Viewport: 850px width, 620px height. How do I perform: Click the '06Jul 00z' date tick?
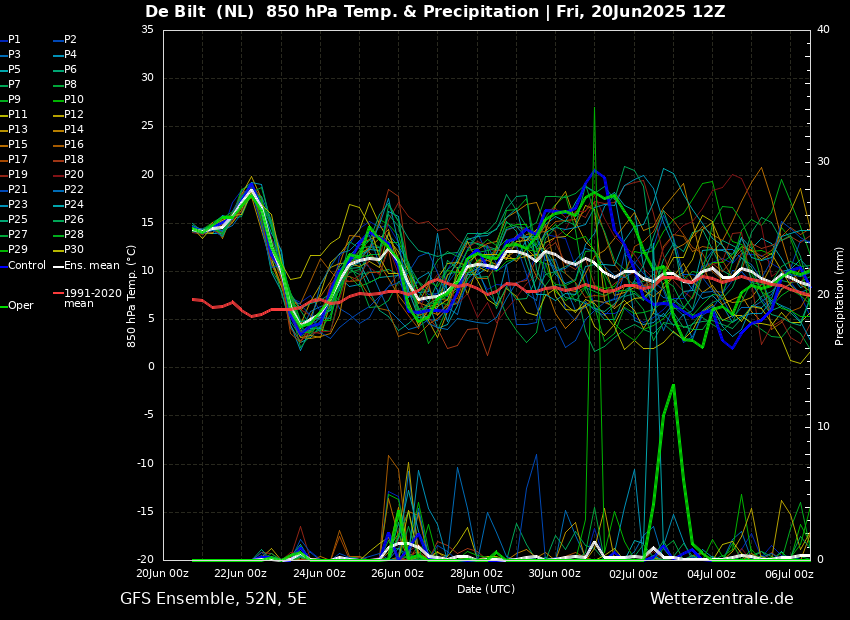(x=789, y=574)
